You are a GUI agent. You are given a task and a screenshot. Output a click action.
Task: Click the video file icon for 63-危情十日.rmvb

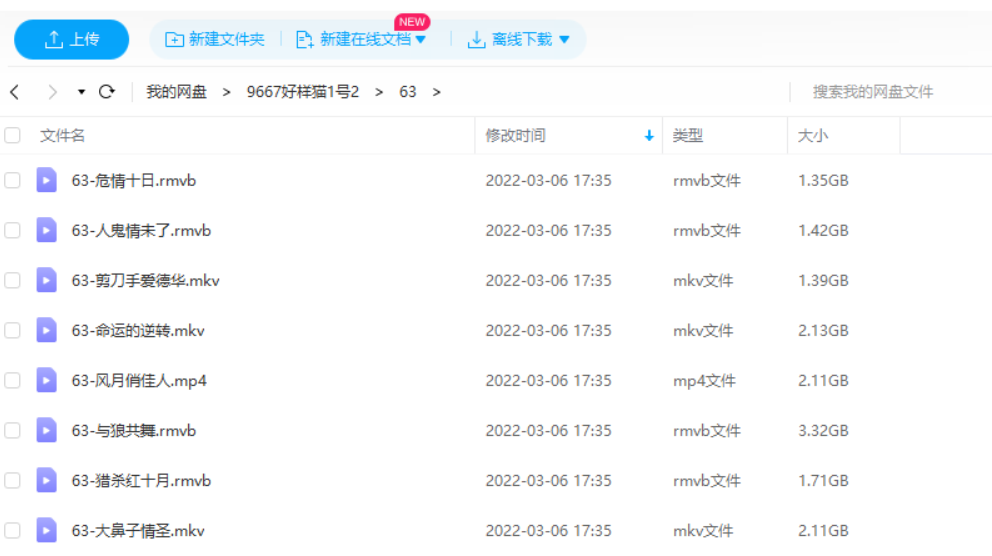47,180
